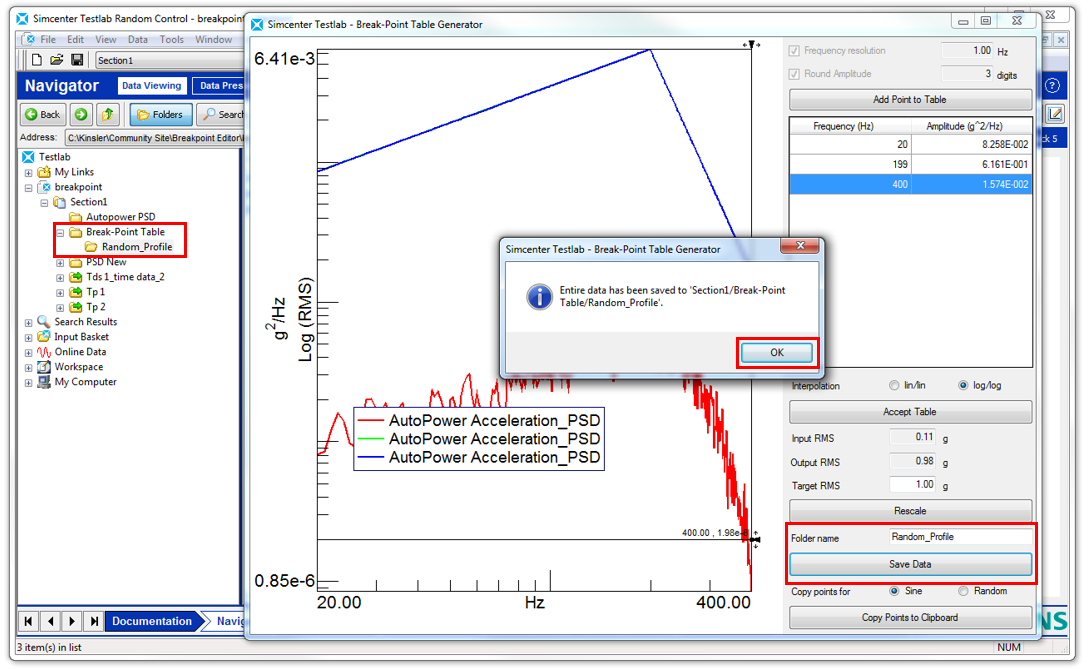Select the lin/lin interpolation radio button

coord(894,386)
